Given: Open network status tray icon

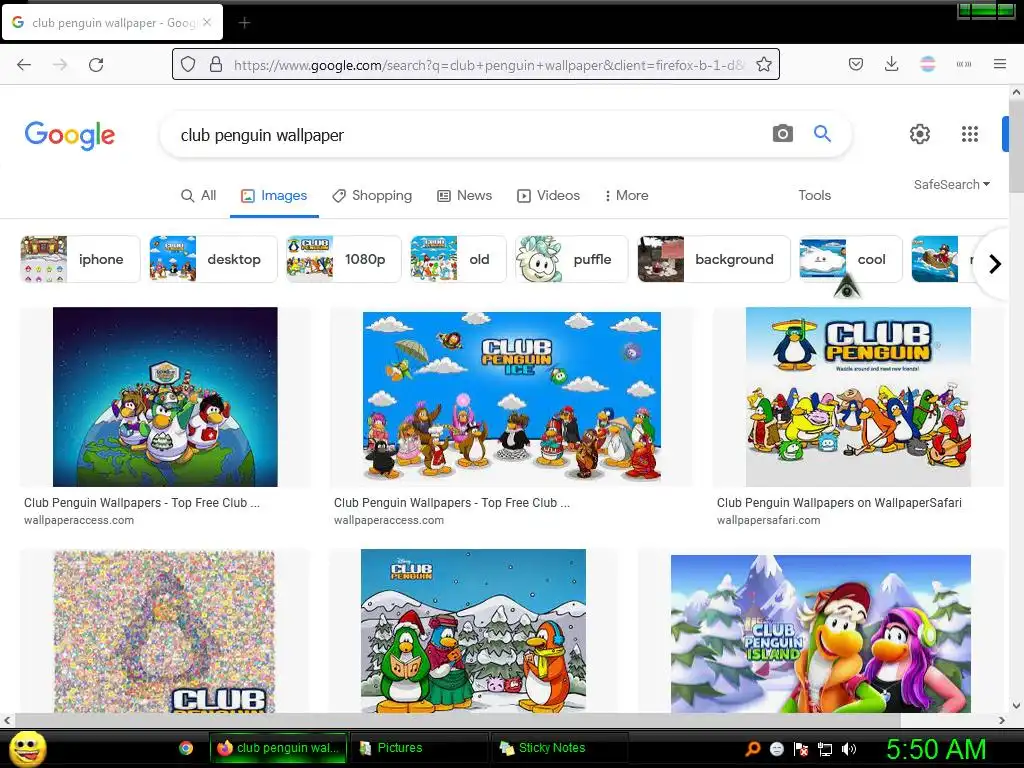Looking at the screenshot, I should [x=825, y=749].
